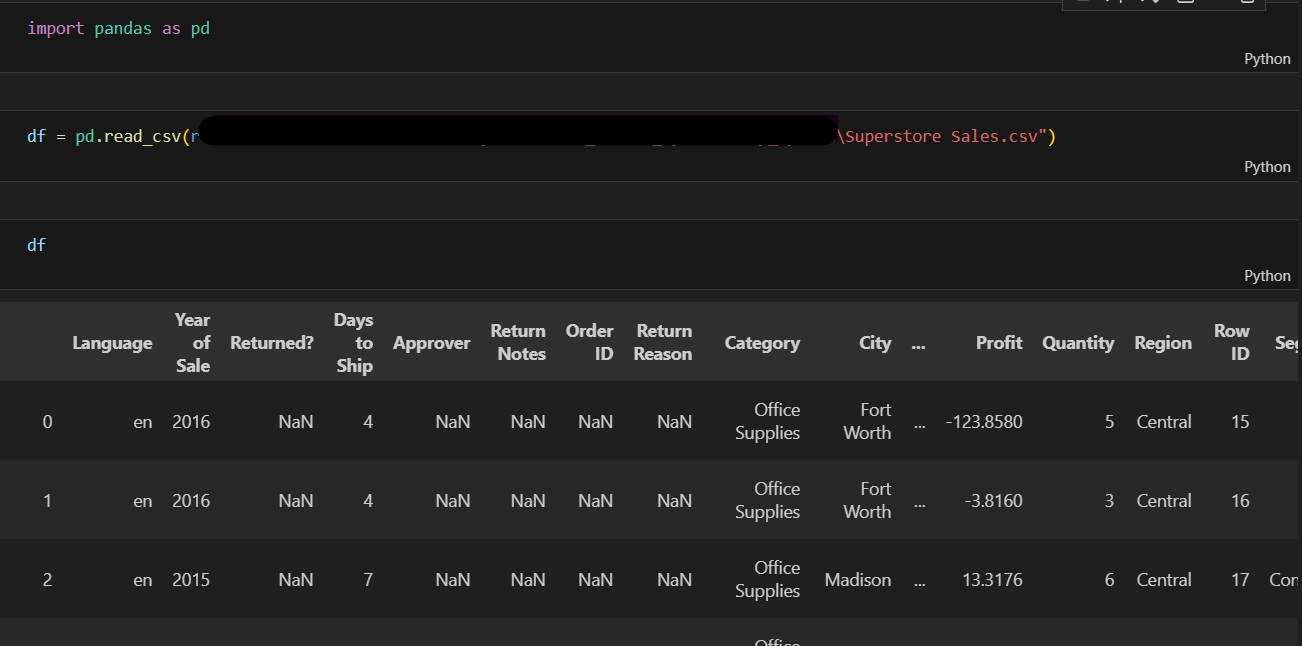Click the Order ID column header
1302x646 pixels.
[590, 343]
